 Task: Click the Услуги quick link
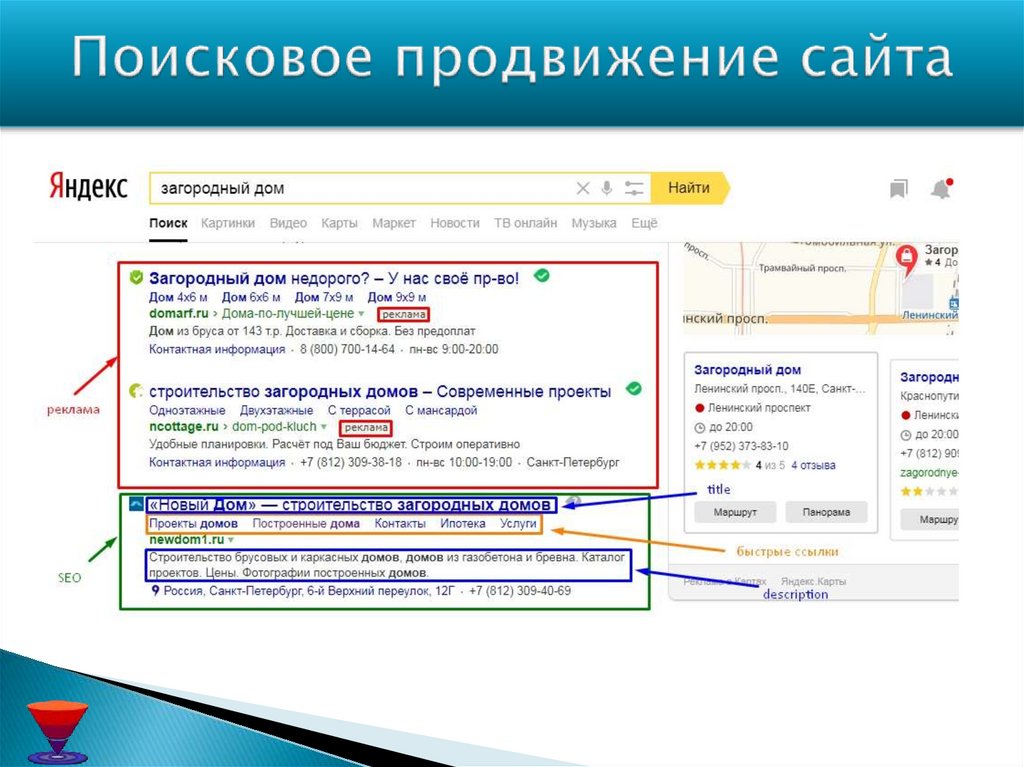click(x=518, y=523)
